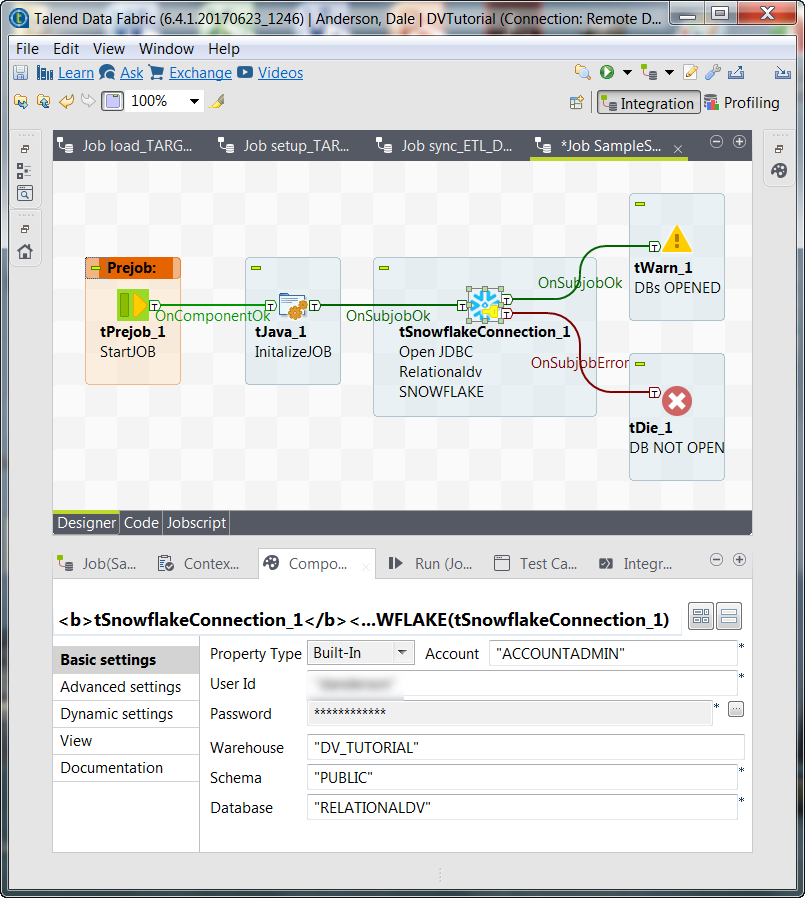Viewport: 805px width, 898px height.
Task: Switch to the Code tab
Action: [x=141, y=522]
